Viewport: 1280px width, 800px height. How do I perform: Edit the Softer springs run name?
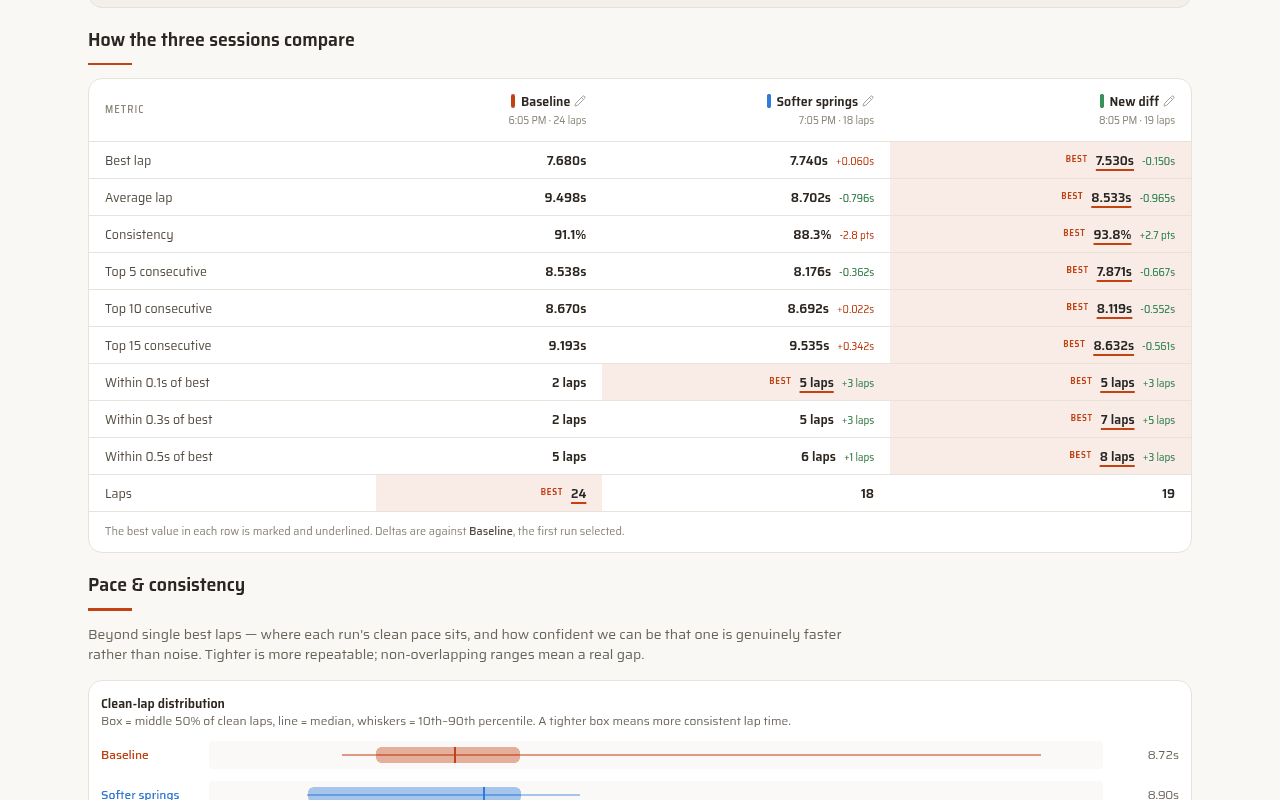(x=868, y=101)
